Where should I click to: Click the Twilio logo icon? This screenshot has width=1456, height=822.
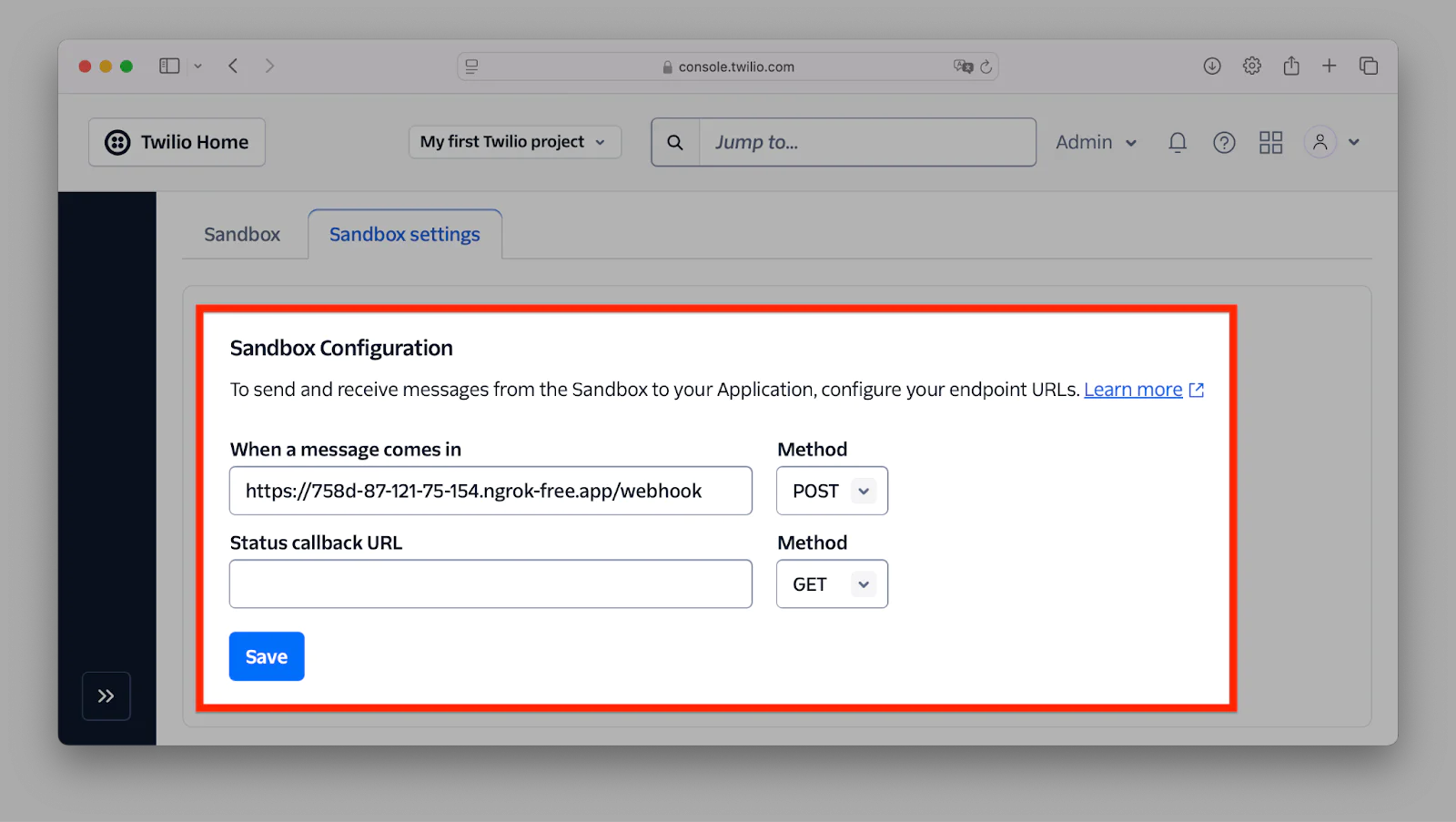(x=117, y=142)
